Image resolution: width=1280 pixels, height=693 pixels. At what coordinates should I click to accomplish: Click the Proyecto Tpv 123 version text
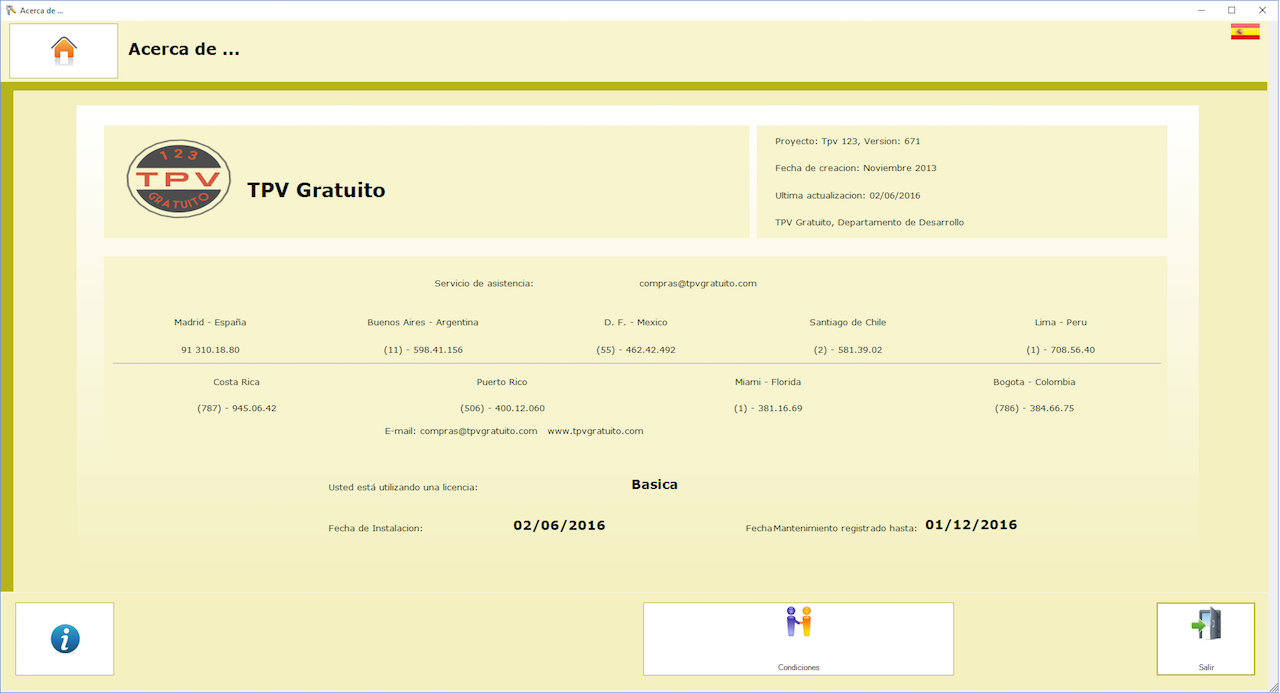click(847, 141)
